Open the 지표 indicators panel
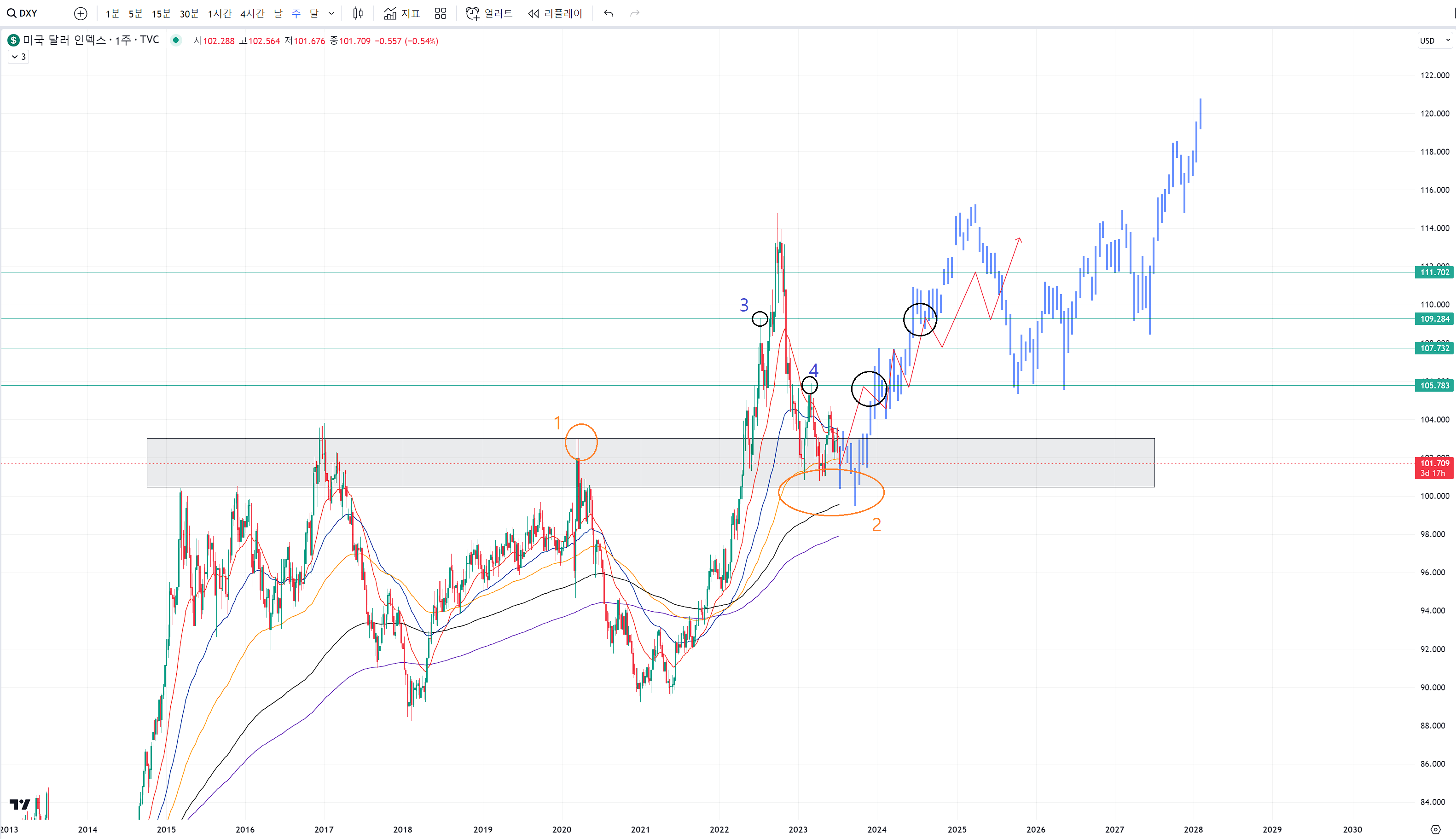Screen dimensions: 1456x839 [401, 13]
